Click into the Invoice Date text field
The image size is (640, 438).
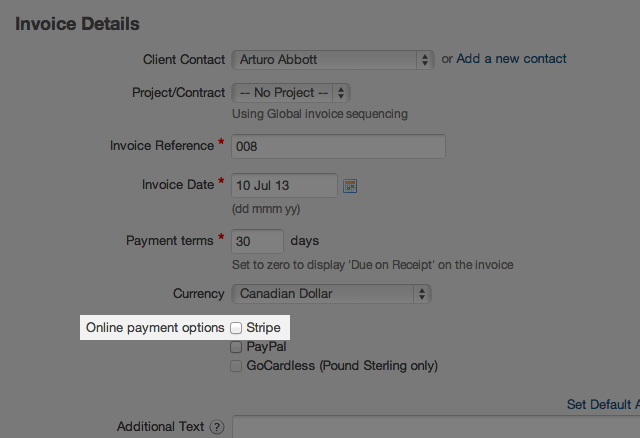click(284, 185)
